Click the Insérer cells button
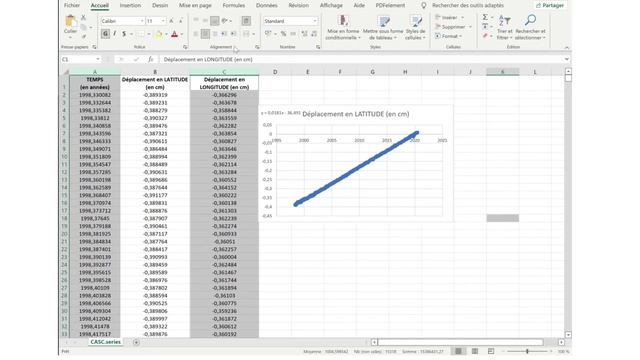640x360 pixels. [x=449, y=18]
